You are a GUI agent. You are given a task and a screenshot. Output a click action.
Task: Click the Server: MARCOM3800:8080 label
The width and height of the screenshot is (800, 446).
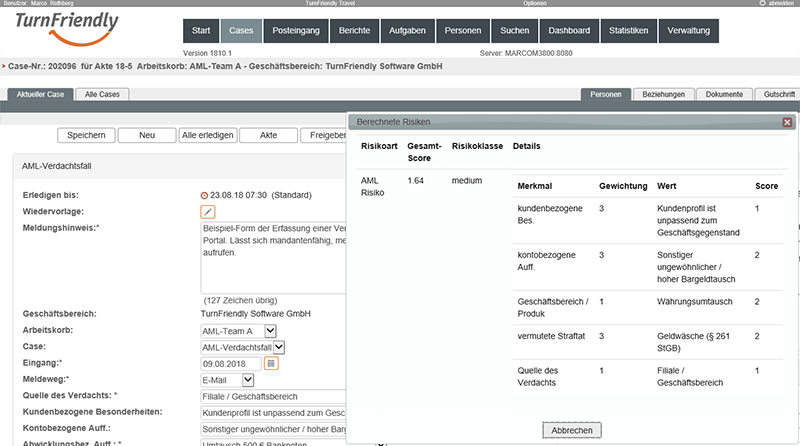(x=526, y=53)
